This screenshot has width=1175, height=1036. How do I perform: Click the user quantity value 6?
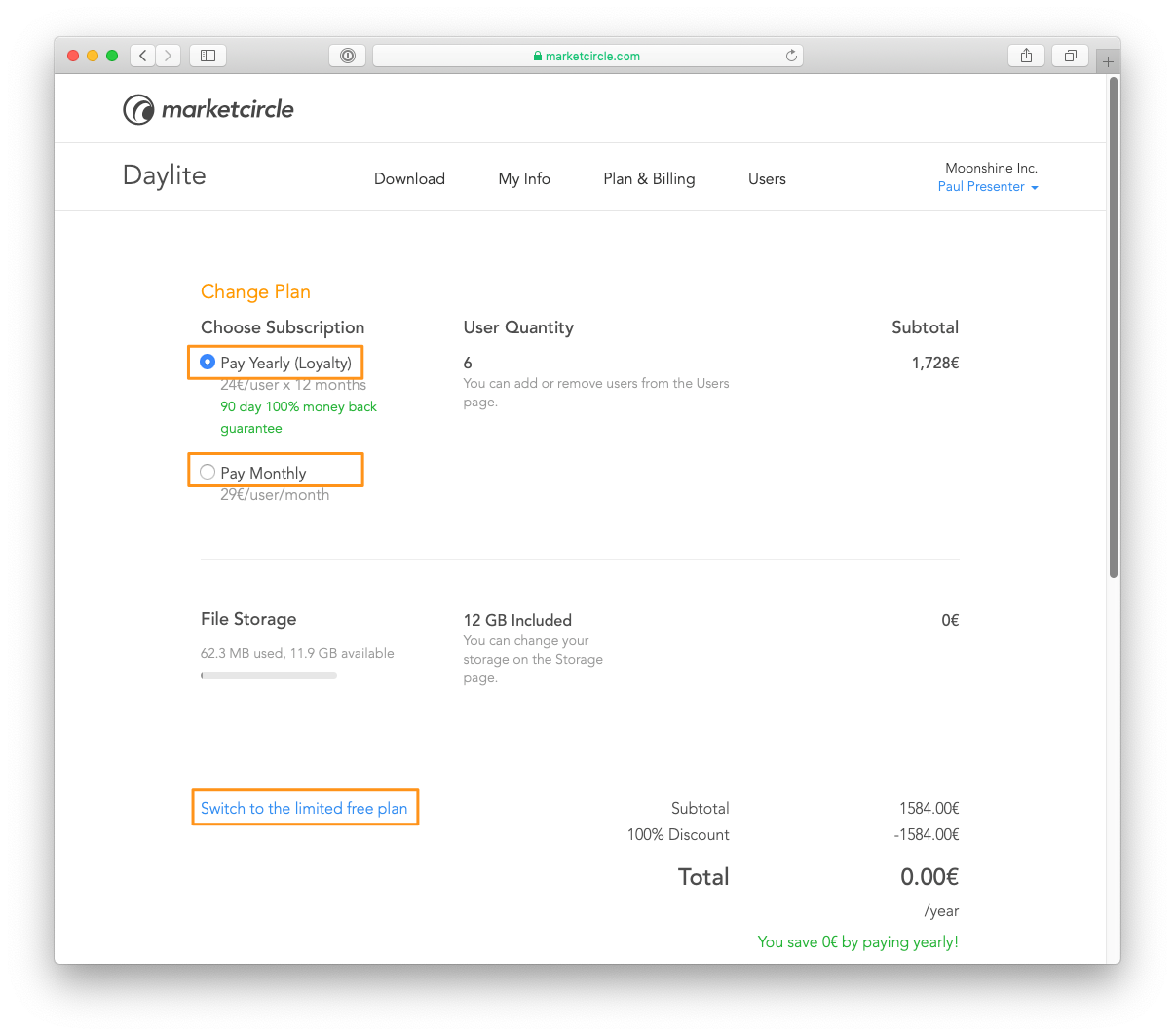(468, 363)
